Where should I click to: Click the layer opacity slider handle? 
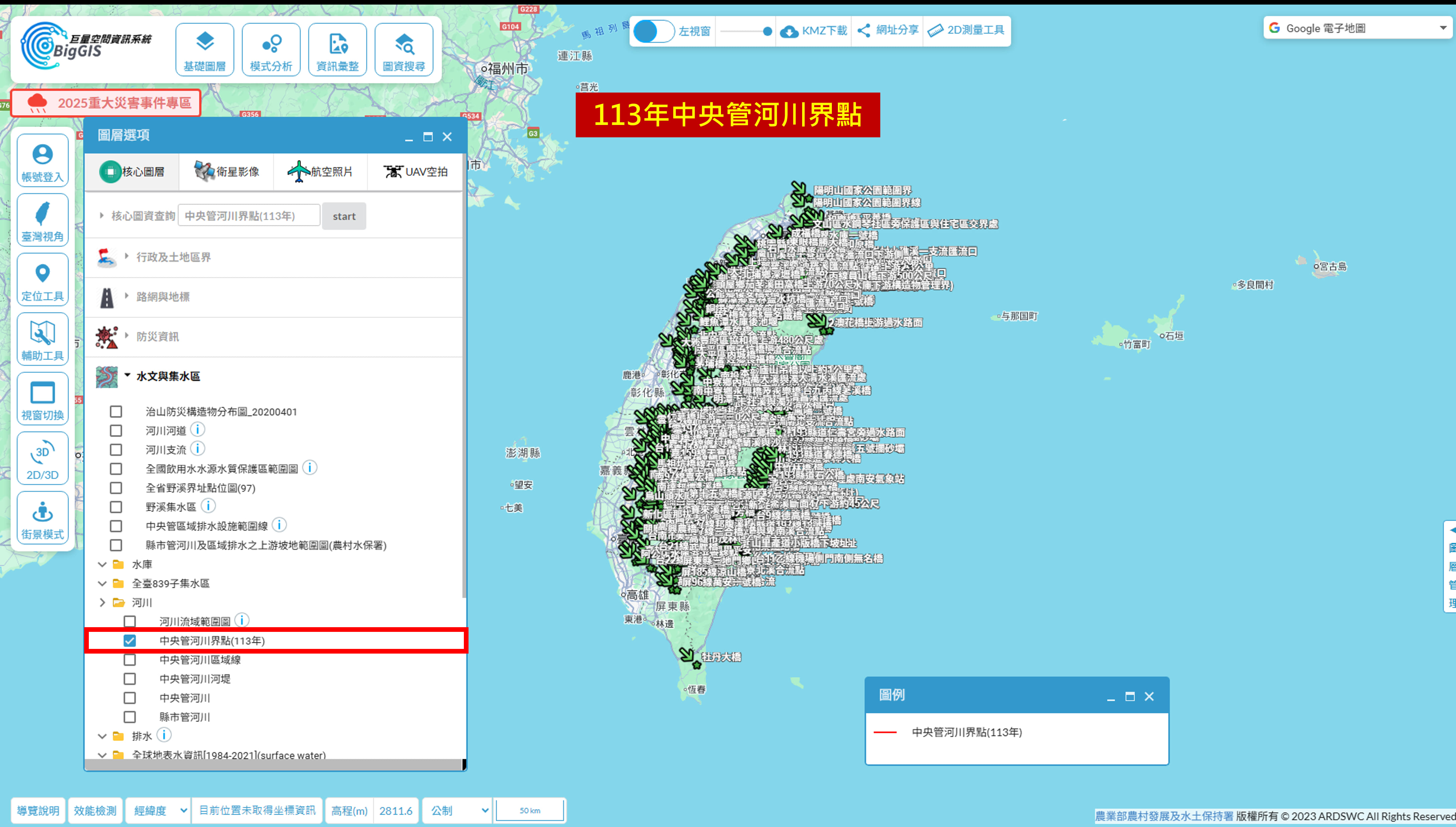(767, 31)
